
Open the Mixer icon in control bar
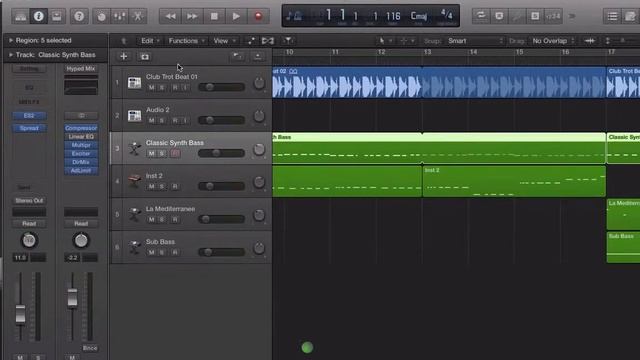(120, 16)
